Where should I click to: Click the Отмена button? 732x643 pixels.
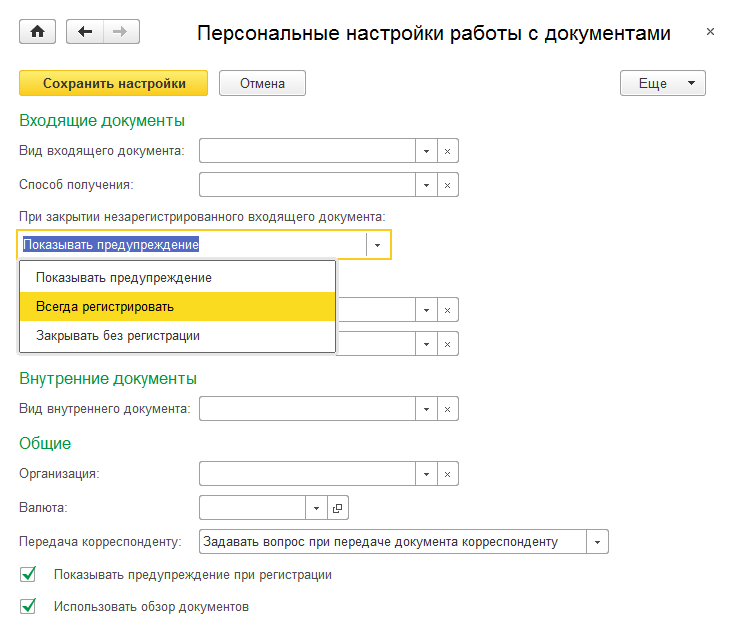click(x=262, y=84)
